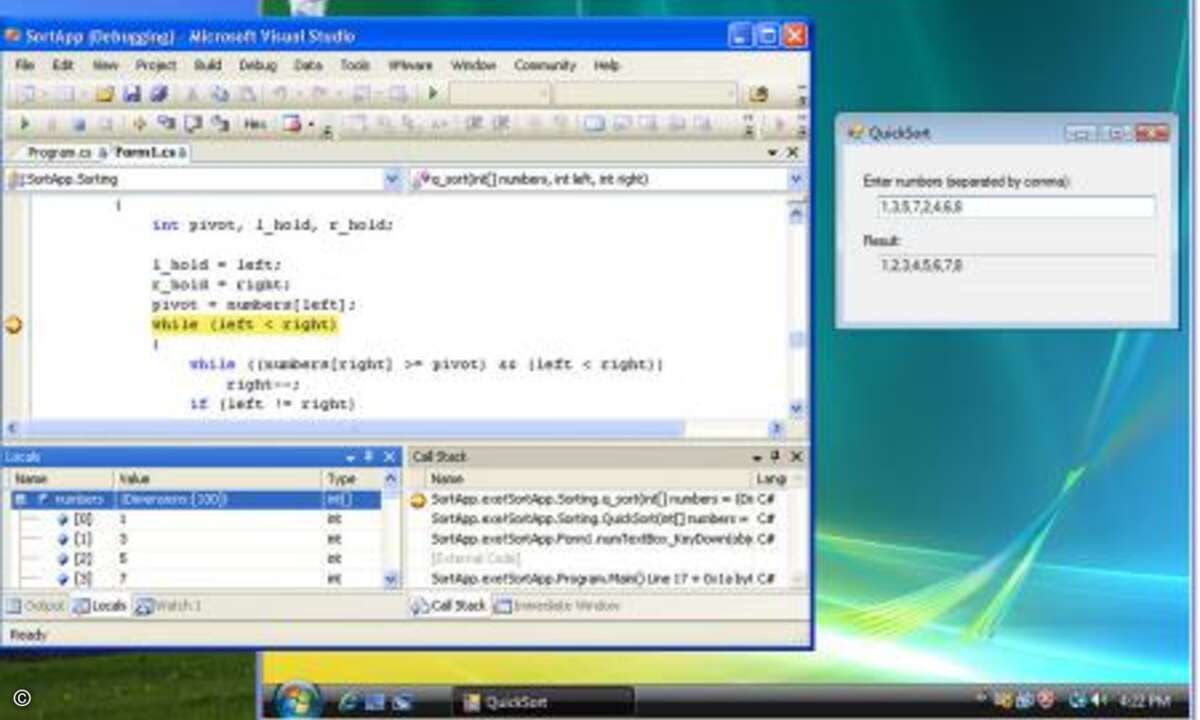Switch to the Program.cs tab

click(58, 153)
